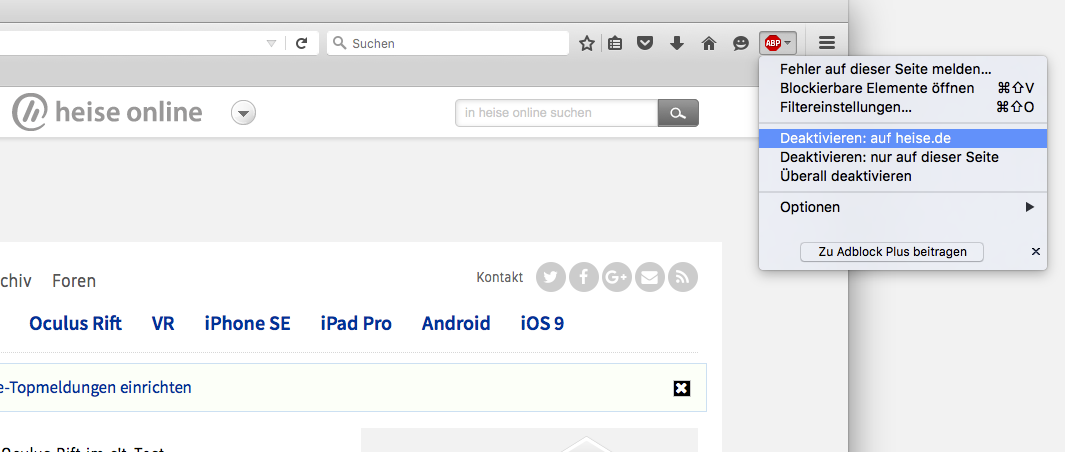Click the heise online logo
The height and width of the screenshot is (452, 1065).
pos(107,112)
